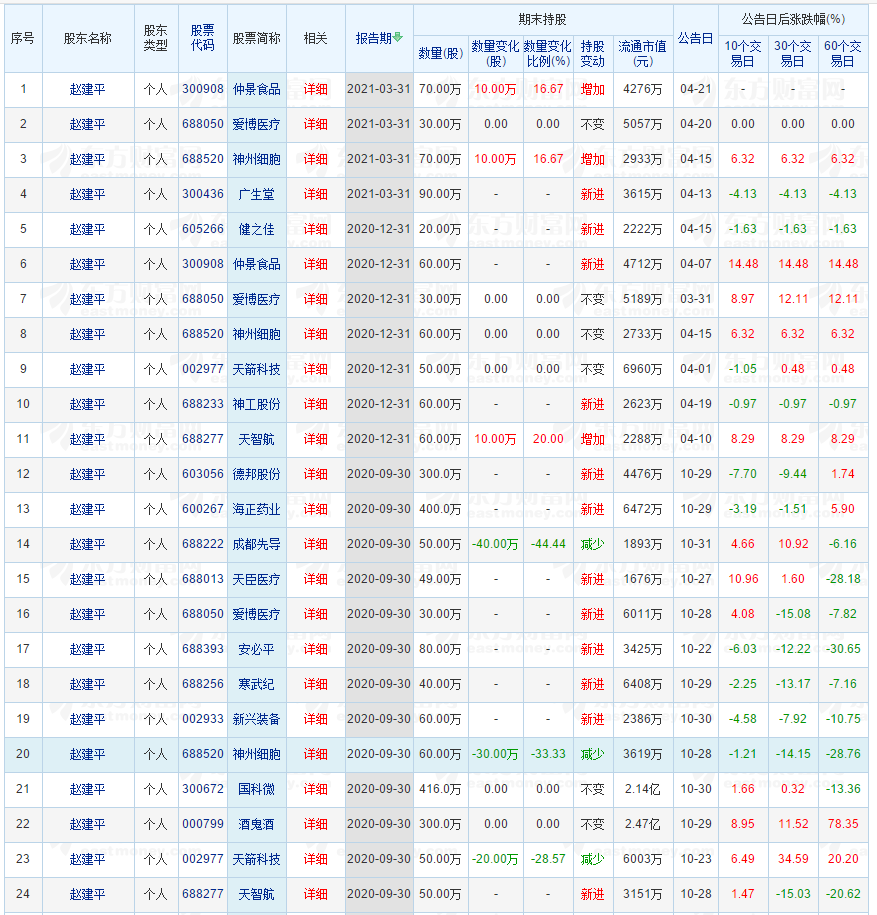This screenshot has width=877, height=915.
Task: Click 股东名称 column header
Action: coord(88,39)
